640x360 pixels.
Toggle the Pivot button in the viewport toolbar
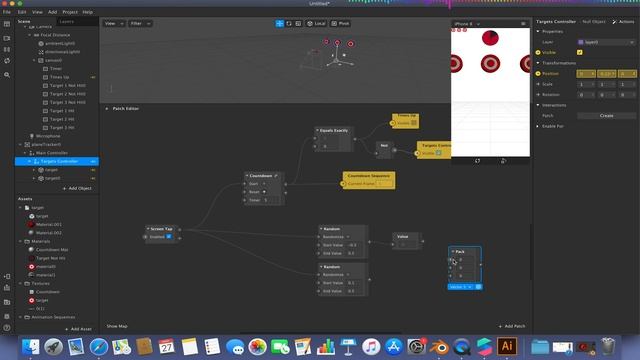340,24
